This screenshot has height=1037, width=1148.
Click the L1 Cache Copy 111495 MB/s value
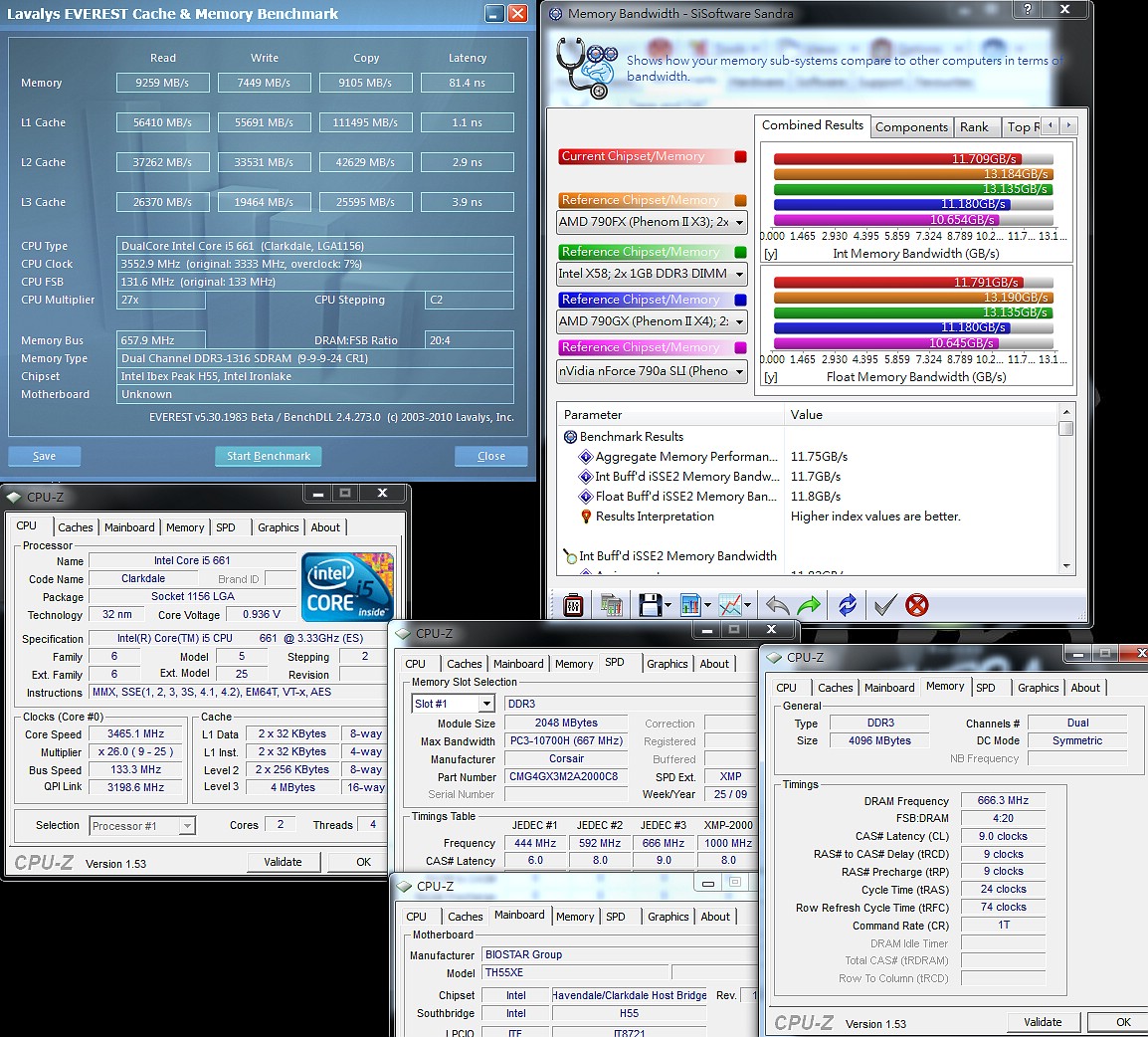pos(365,122)
